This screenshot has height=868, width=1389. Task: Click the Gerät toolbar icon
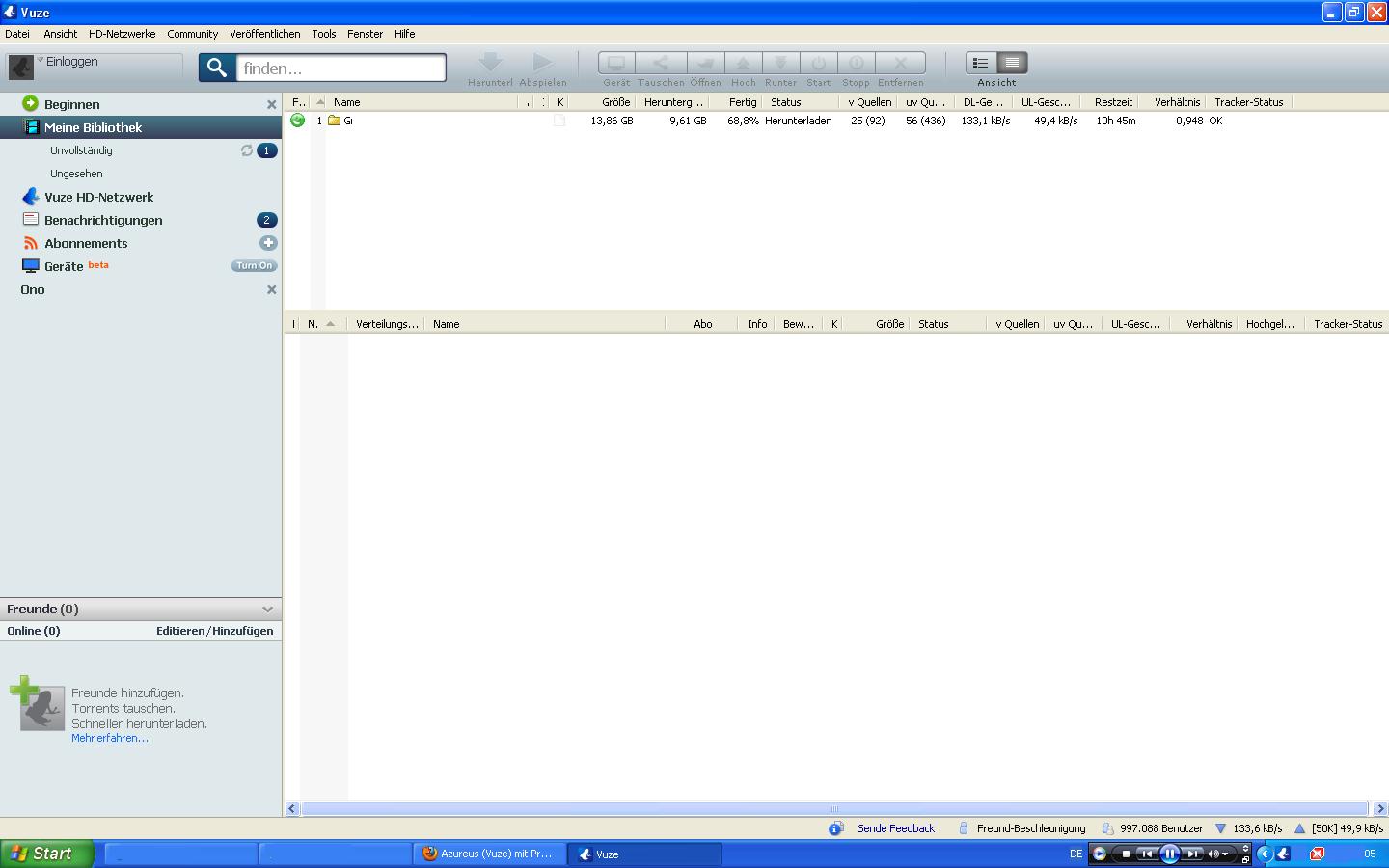tap(616, 63)
